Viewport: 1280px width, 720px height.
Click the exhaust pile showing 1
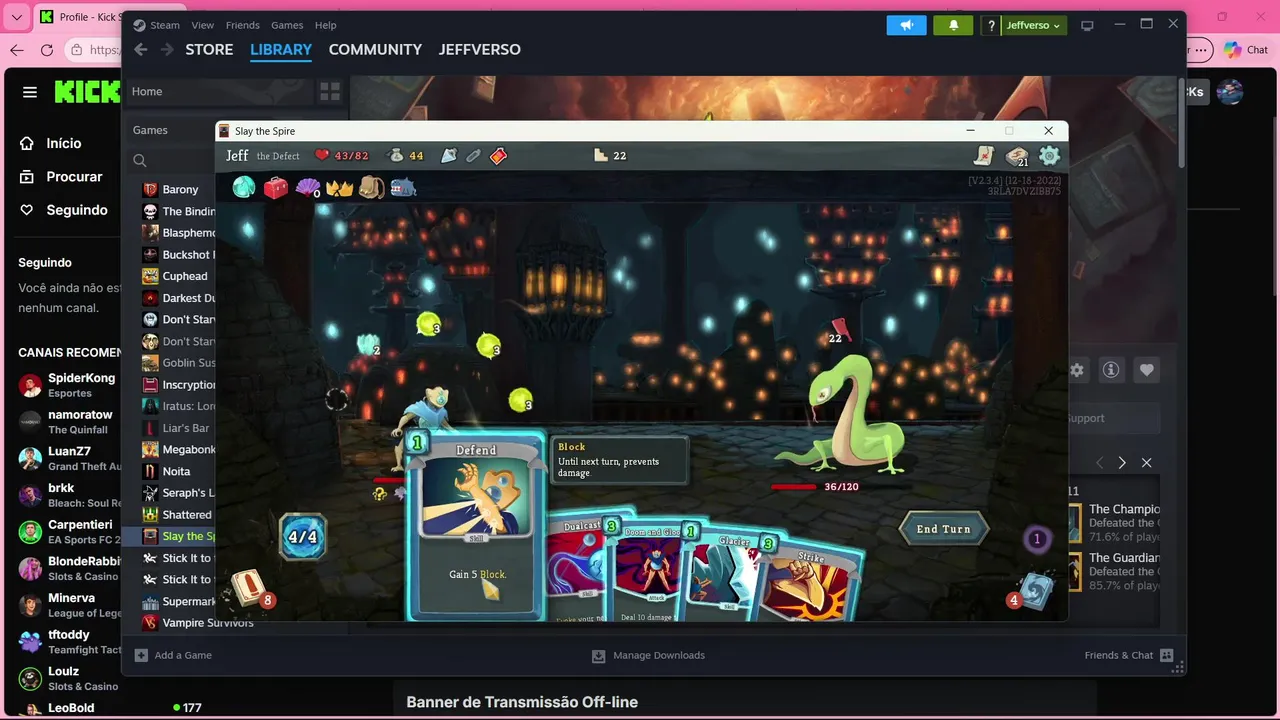tap(1037, 539)
